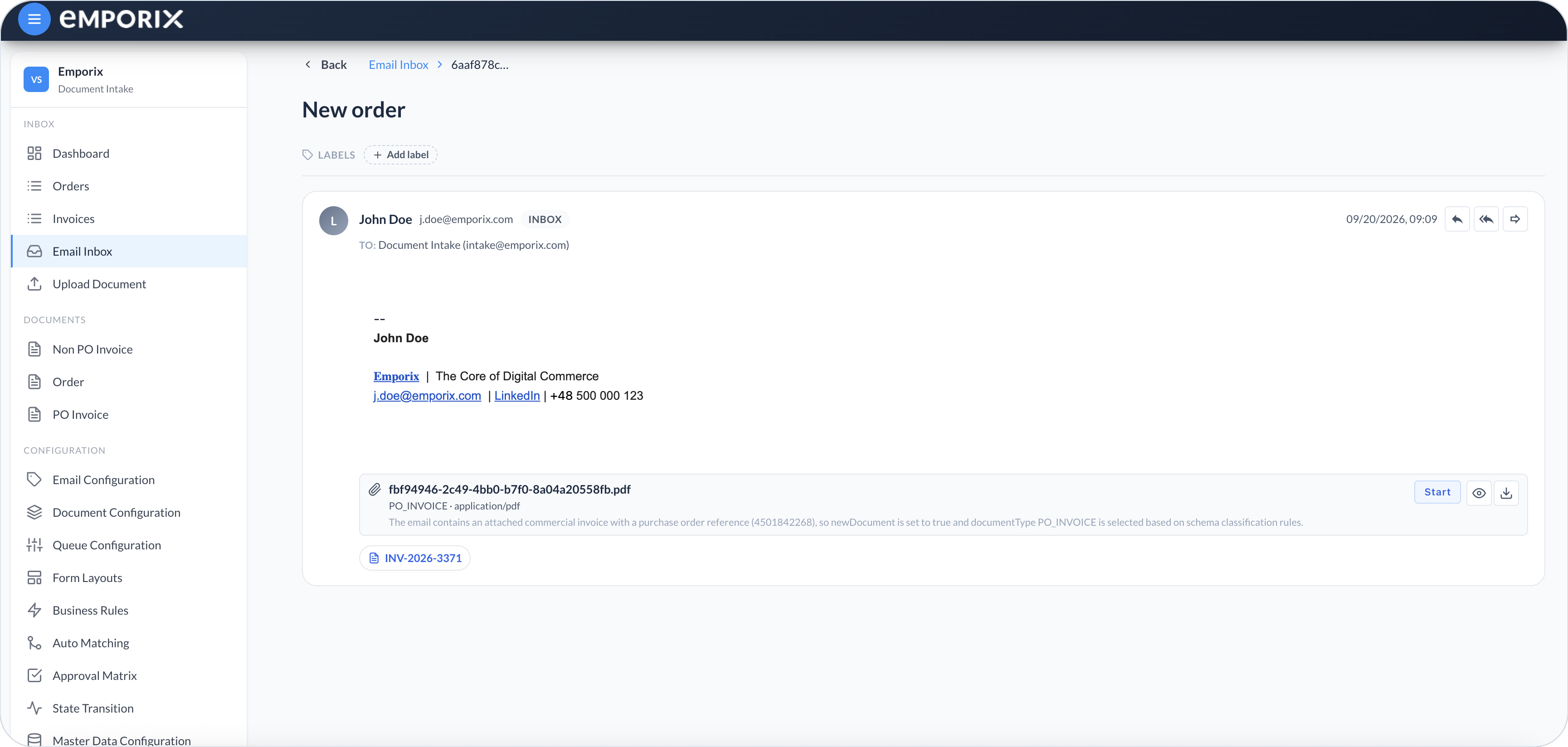Preview the PDF attachment with eye icon

coord(1479,493)
